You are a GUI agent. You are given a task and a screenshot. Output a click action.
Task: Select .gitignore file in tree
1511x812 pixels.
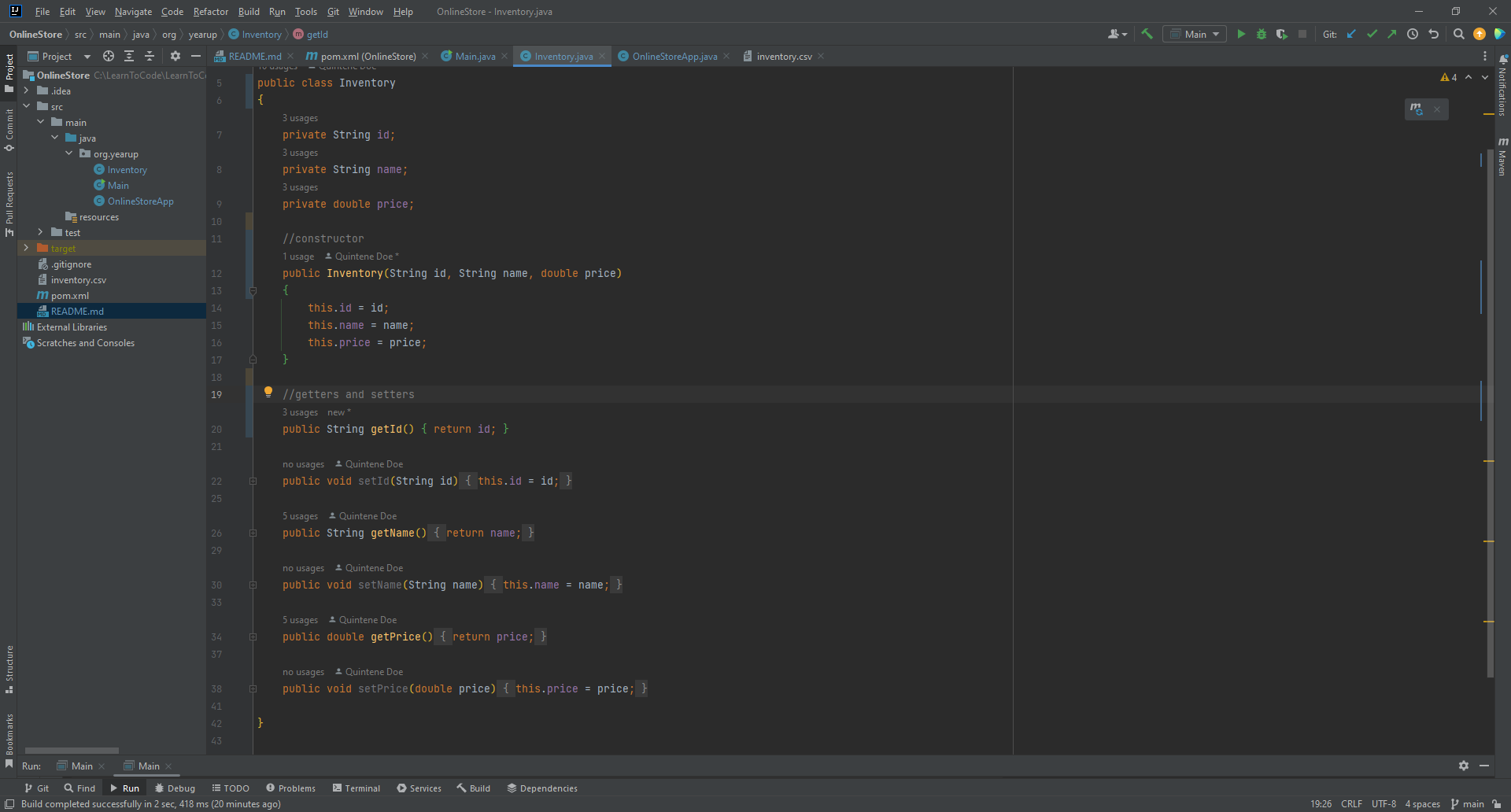pos(71,264)
